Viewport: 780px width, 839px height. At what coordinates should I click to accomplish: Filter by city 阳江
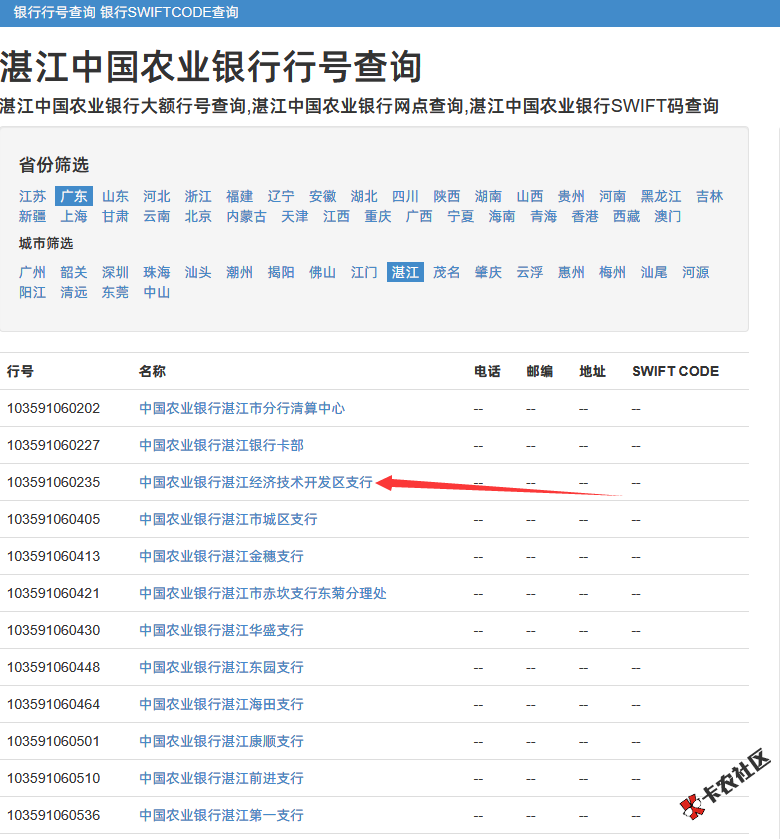click(33, 292)
